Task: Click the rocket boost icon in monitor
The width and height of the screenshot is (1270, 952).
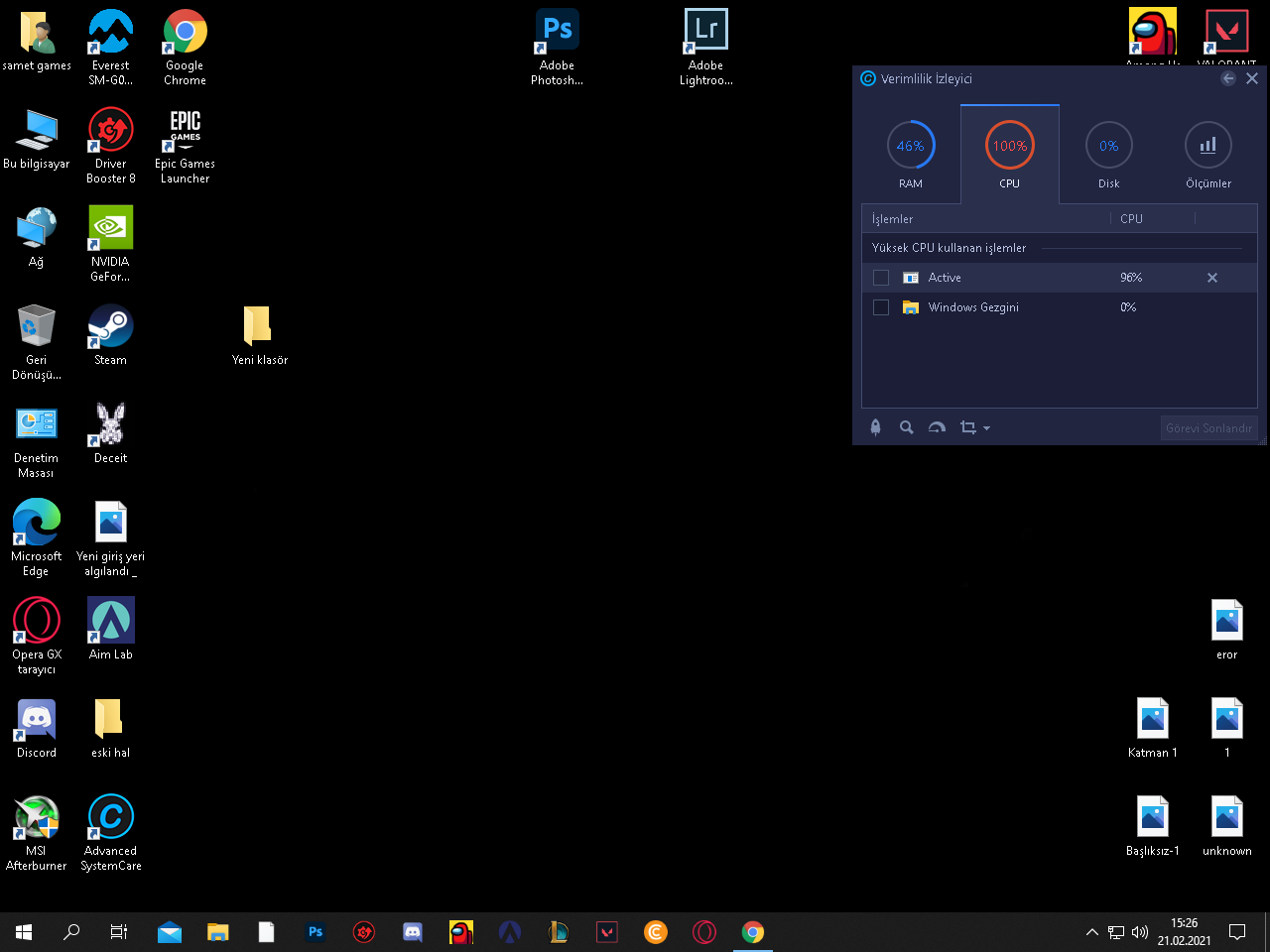Action: 875,427
